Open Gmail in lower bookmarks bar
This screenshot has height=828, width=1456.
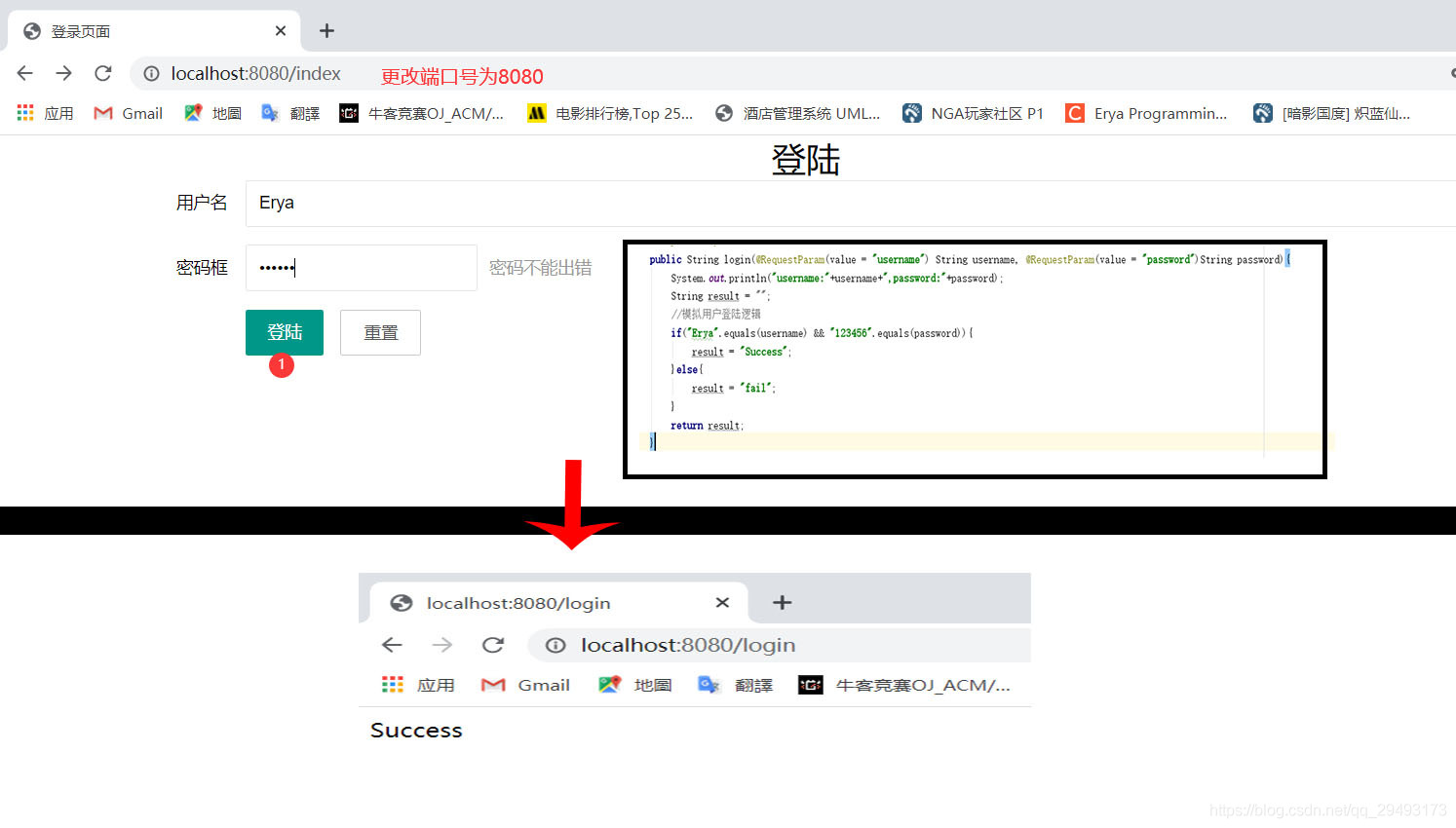tap(525, 685)
